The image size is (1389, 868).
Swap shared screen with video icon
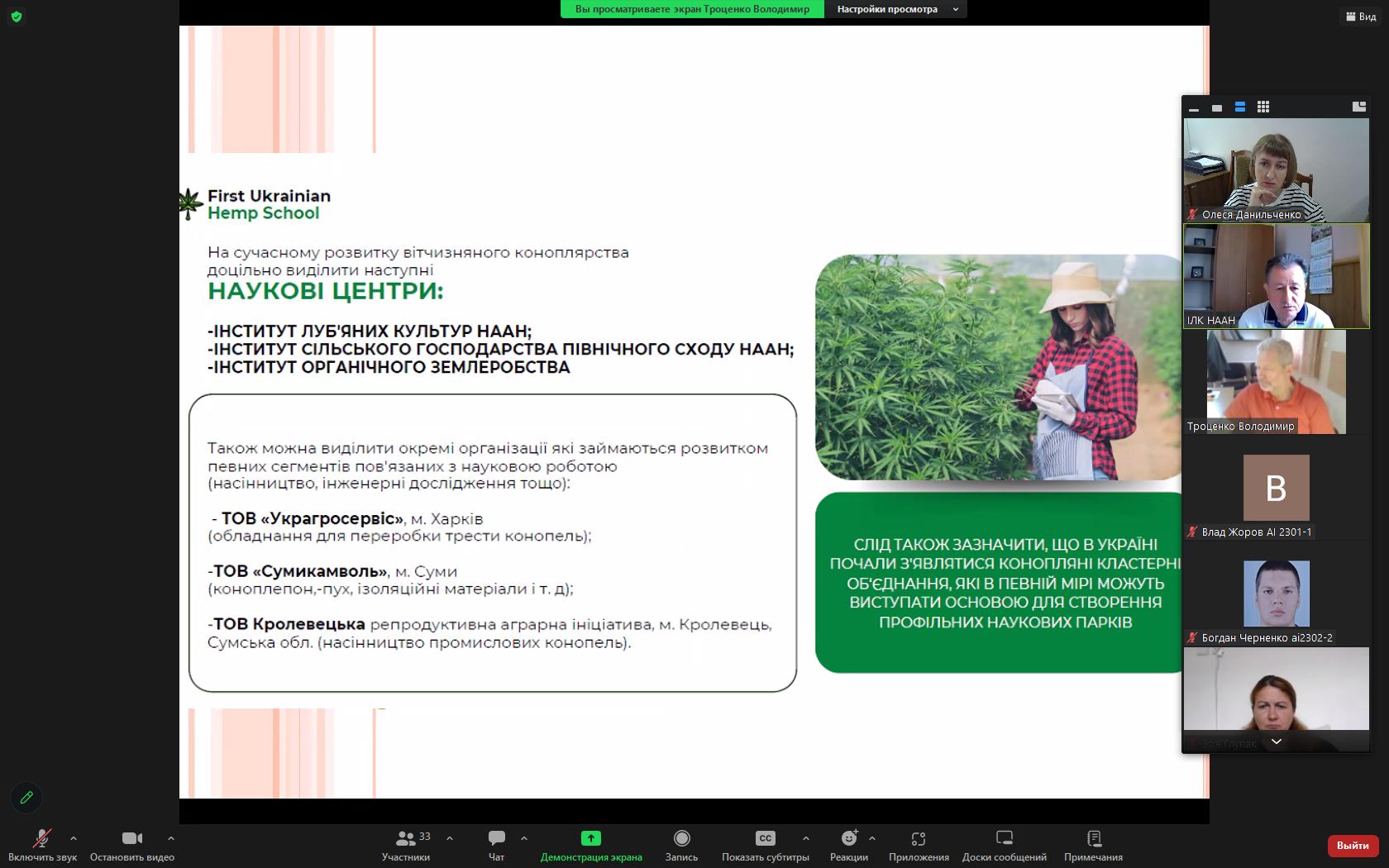click(1358, 107)
